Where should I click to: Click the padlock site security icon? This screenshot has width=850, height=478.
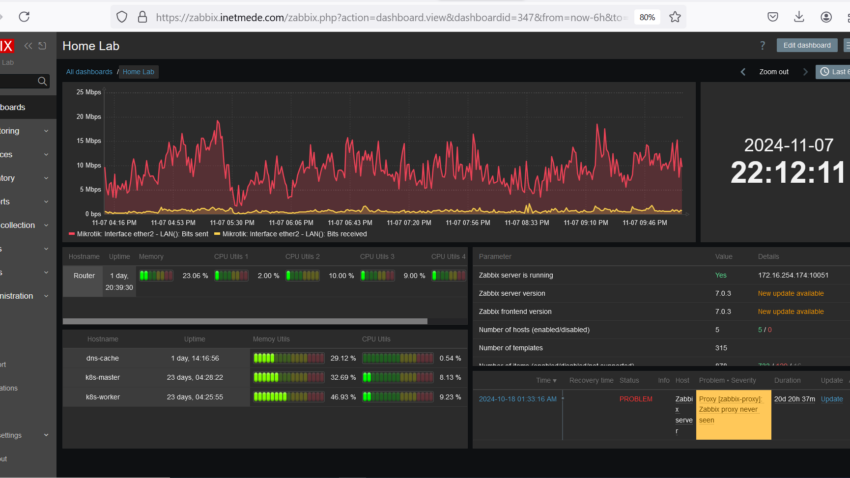click(142, 17)
